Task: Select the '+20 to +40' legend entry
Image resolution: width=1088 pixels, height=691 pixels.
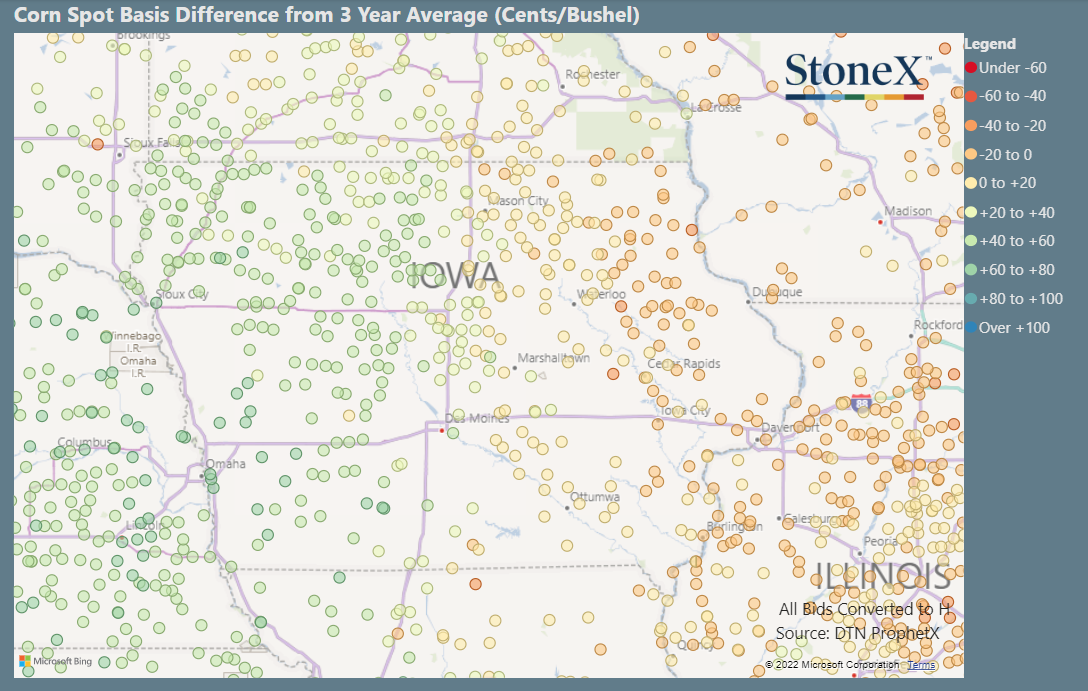Action: (1010, 212)
